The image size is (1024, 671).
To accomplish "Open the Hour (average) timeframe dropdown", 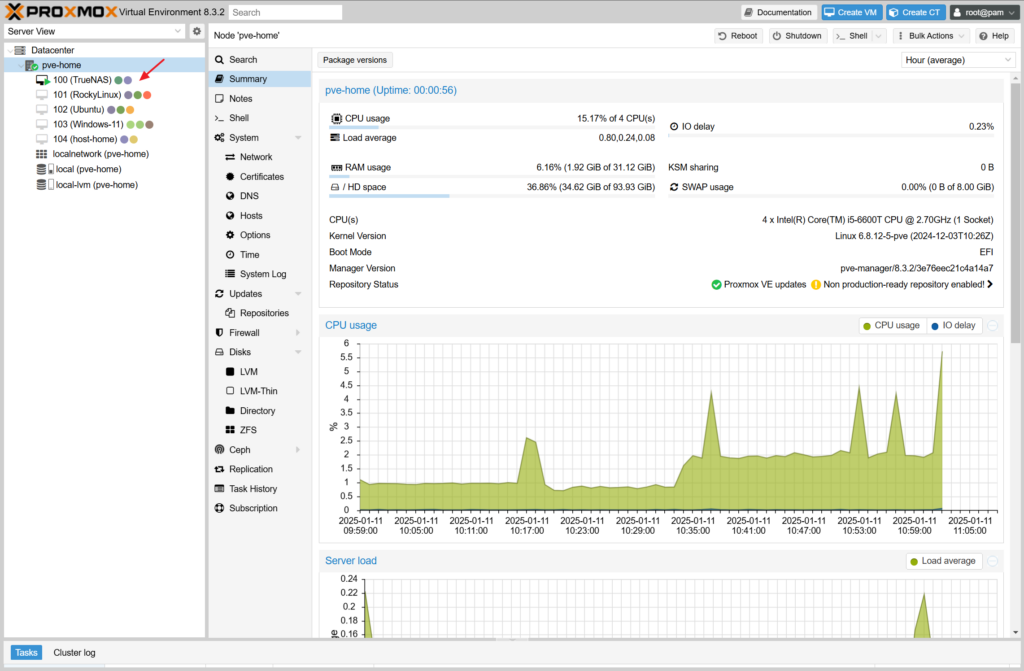I will [958, 60].
